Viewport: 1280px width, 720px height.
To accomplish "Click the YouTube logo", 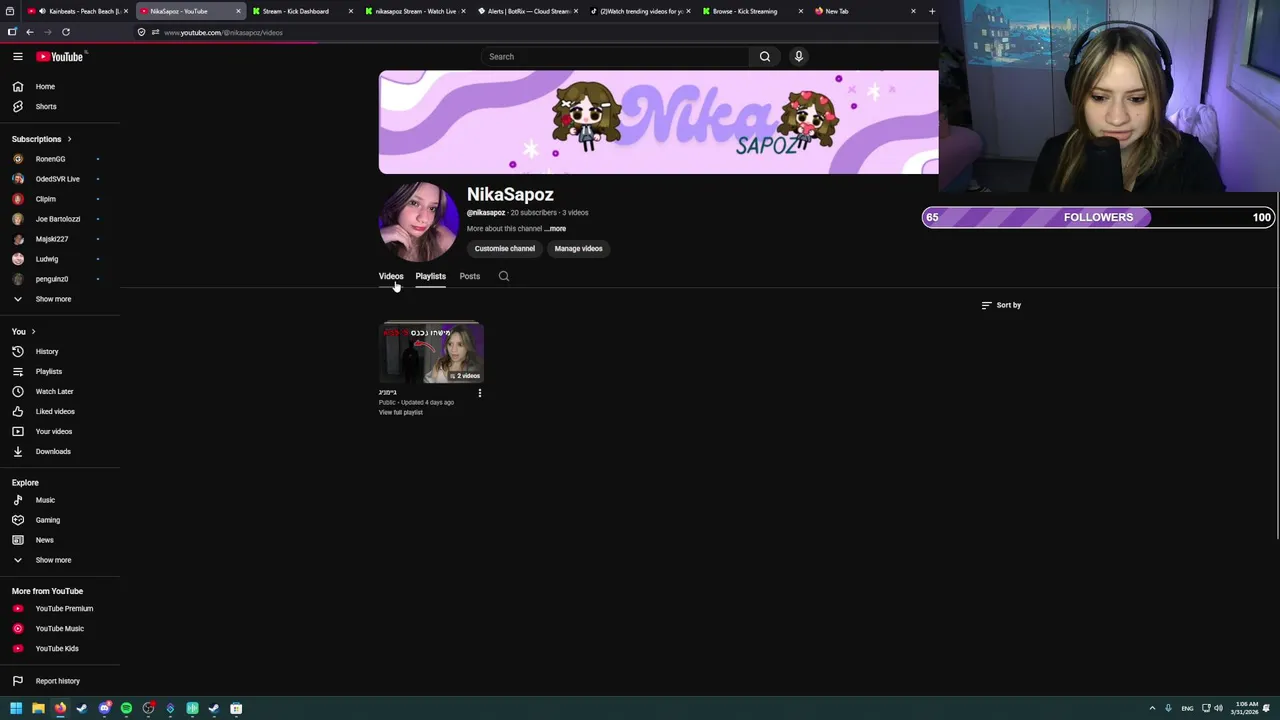I will 60,56.
